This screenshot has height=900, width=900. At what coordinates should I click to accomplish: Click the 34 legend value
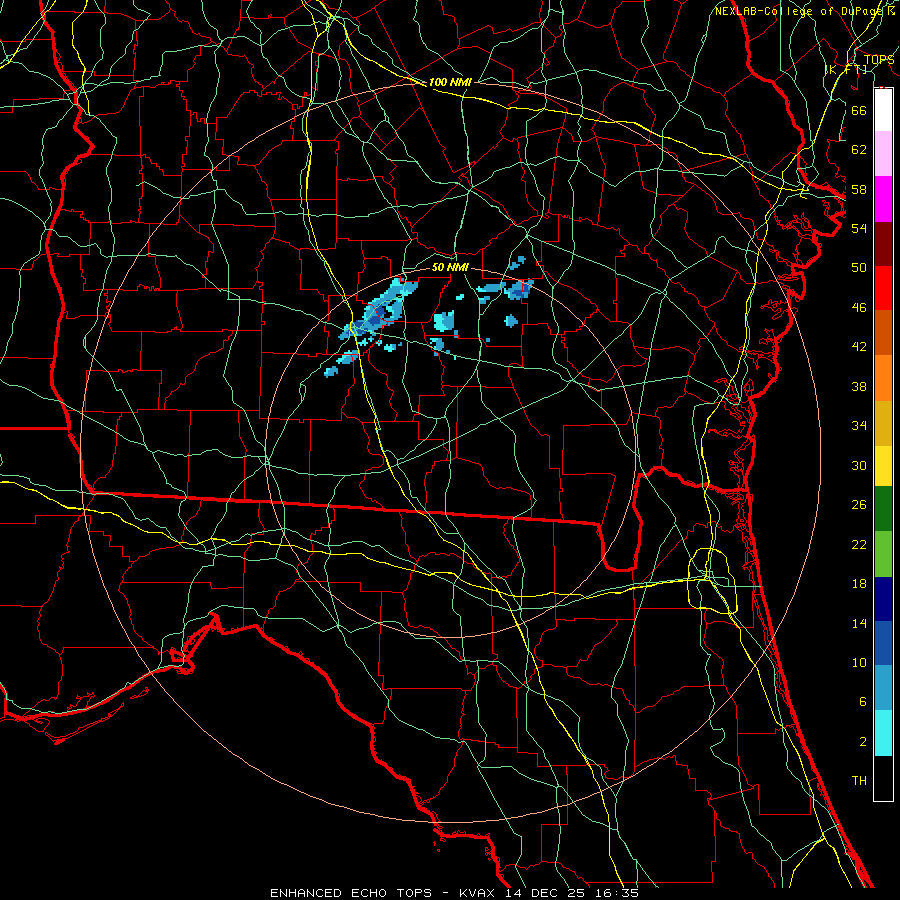859,426
